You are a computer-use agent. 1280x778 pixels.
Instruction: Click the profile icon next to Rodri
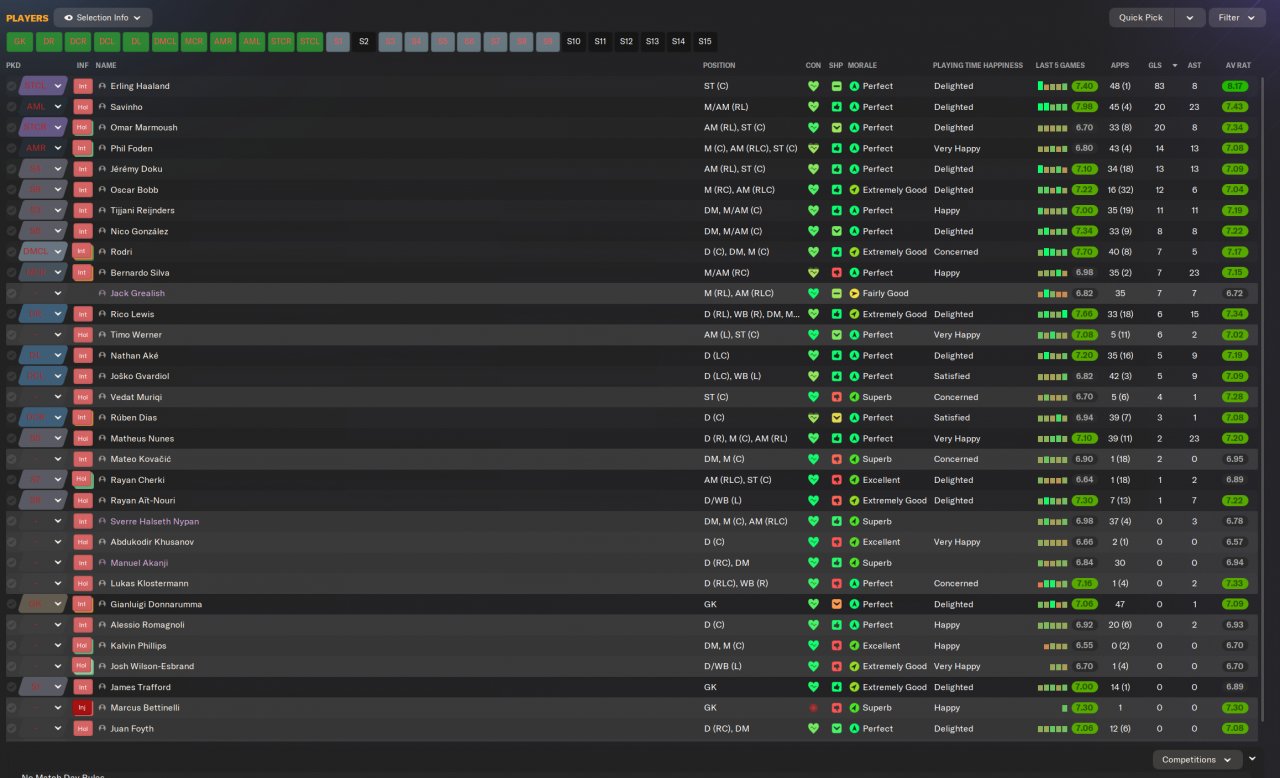[102, 252]
